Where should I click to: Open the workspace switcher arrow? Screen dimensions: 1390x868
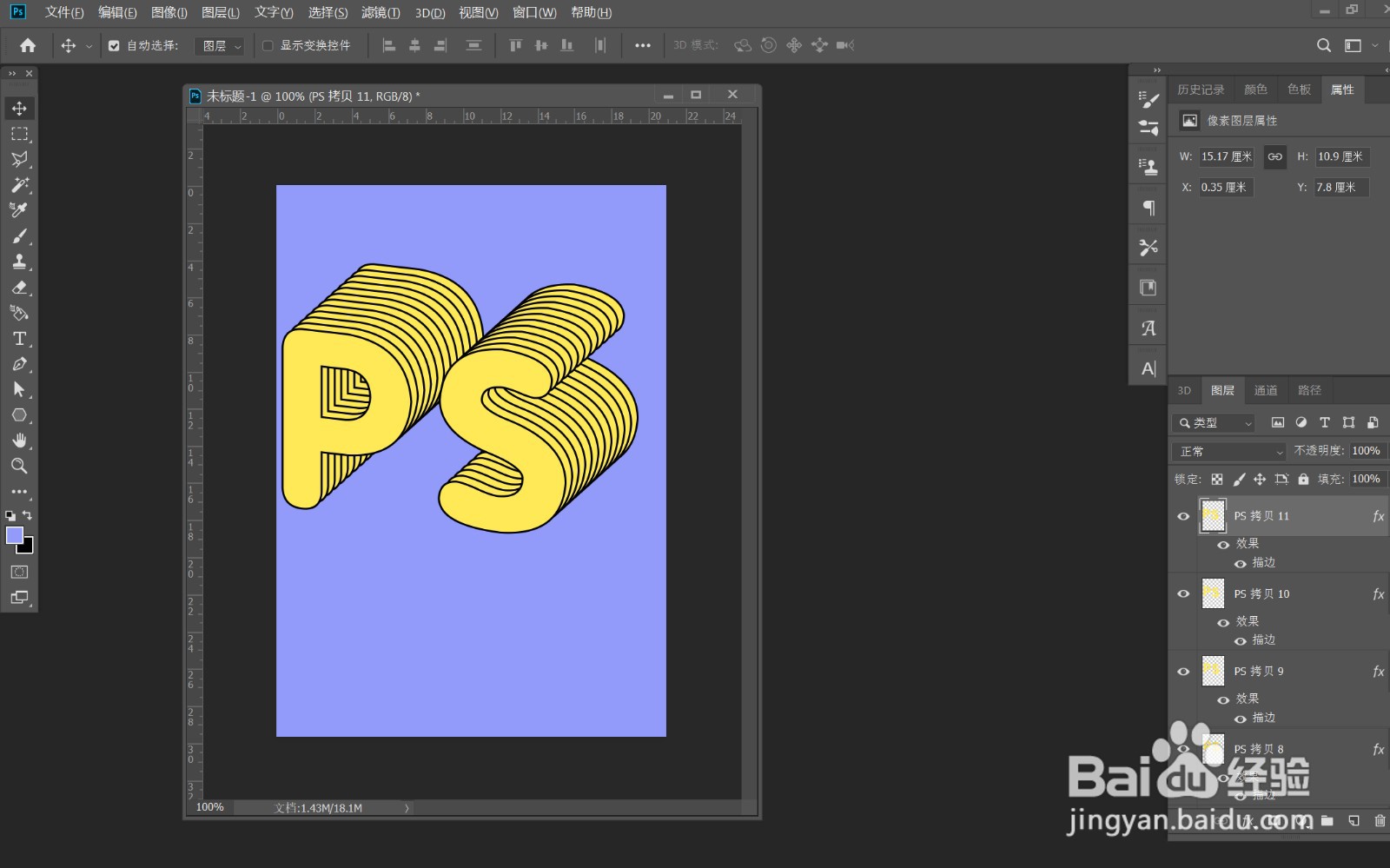[x=1374, y=45]
